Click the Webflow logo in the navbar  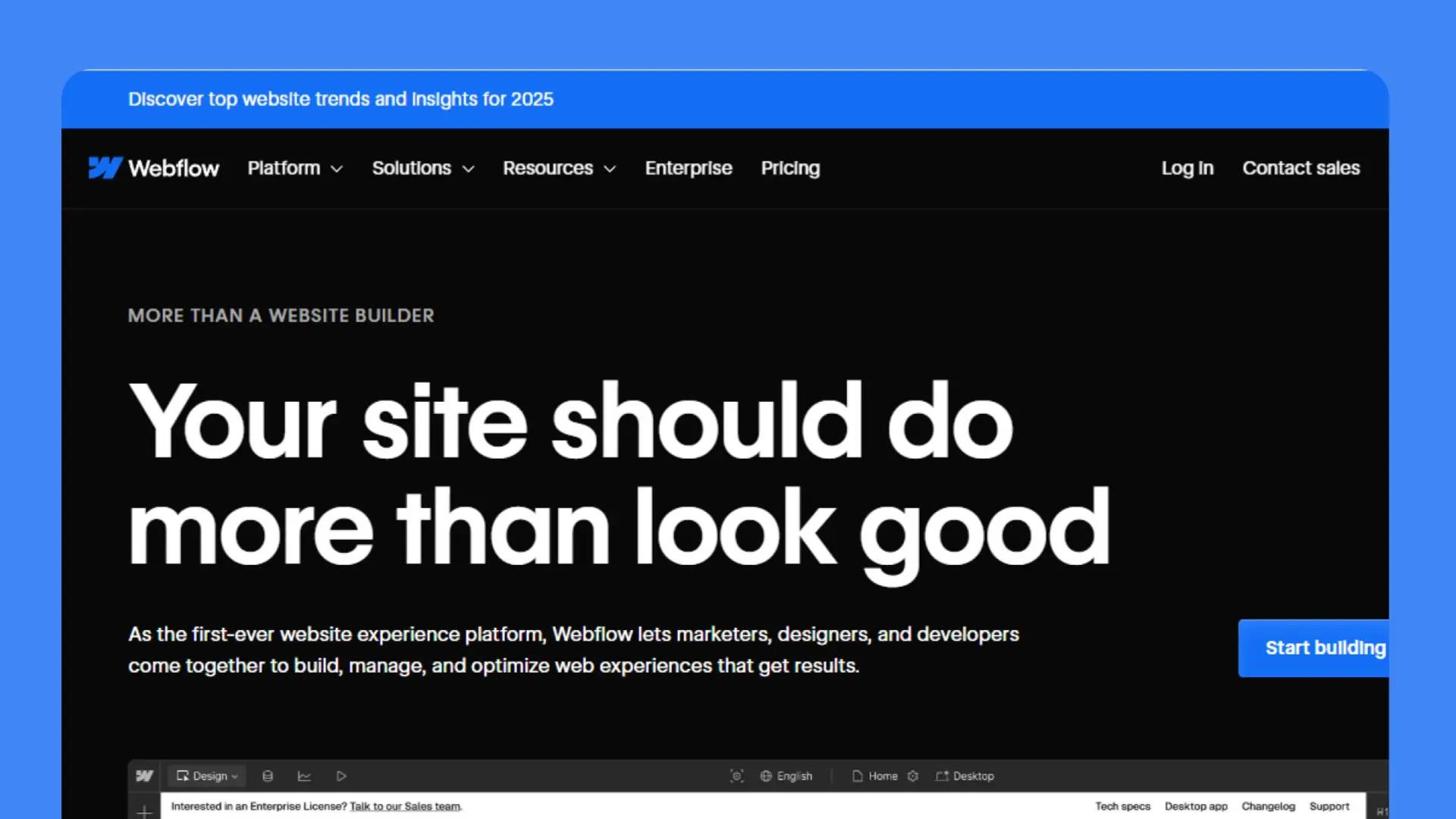pos(154,168)
